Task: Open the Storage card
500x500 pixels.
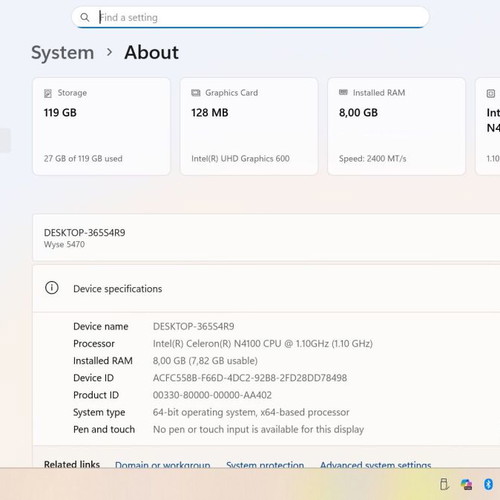Action: (101, 126)
